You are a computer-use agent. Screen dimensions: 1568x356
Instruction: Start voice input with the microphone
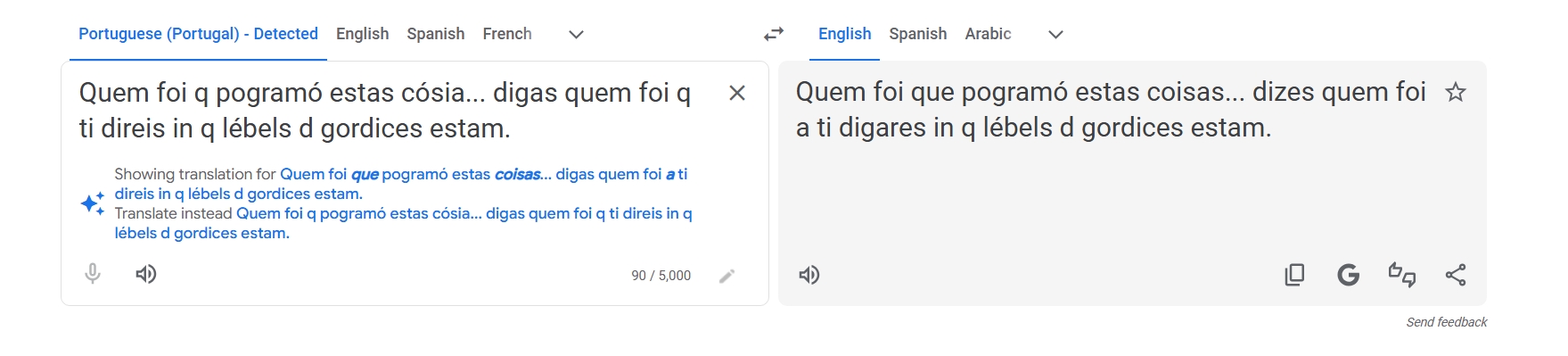[x=93, y=274]
